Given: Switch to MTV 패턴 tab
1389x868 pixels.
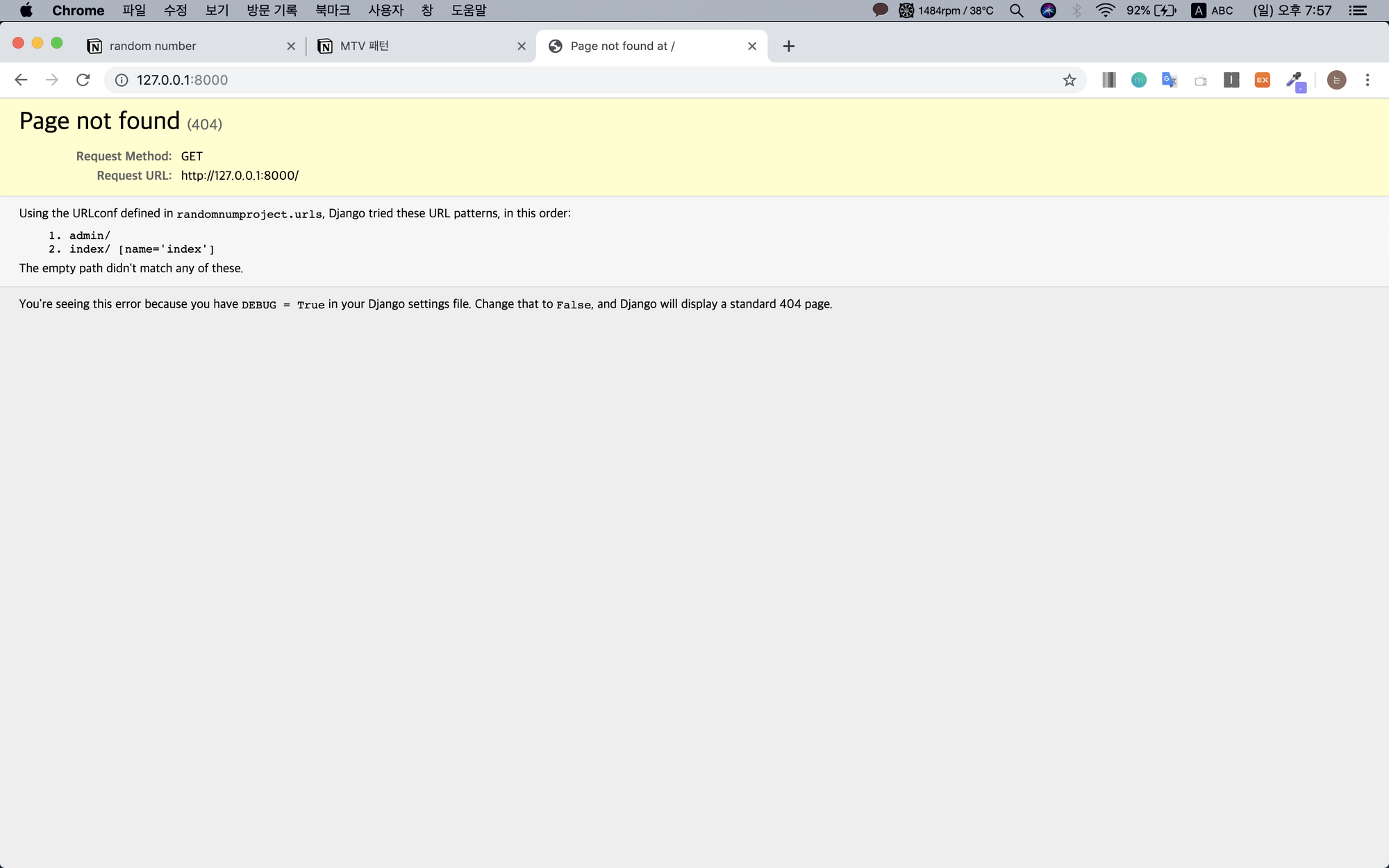Looking at the screenshot, I should point(410,46).
